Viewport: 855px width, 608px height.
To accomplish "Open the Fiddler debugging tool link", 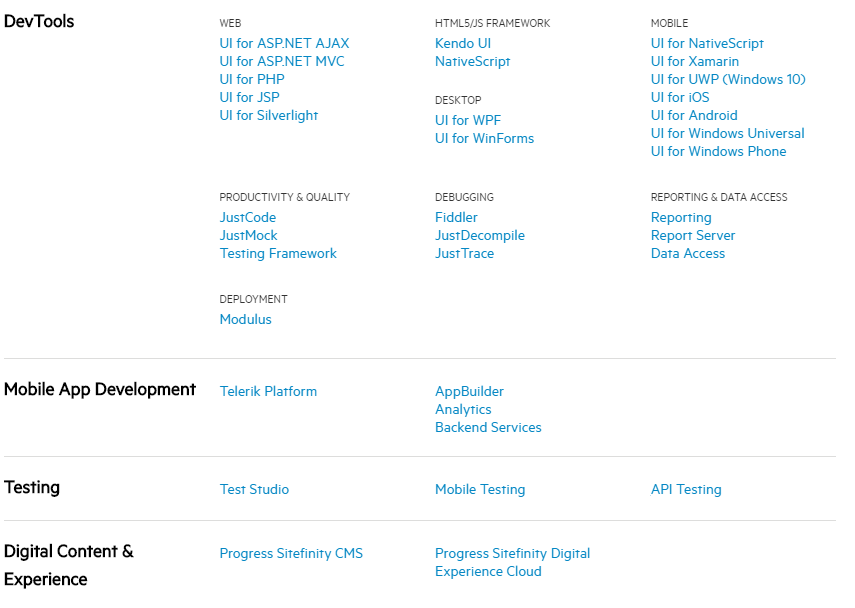I will point(456,218).
